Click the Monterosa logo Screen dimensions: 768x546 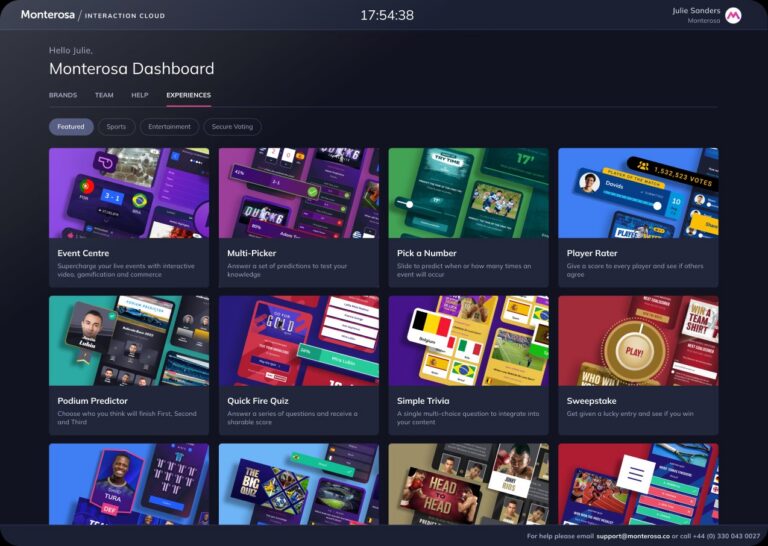coord(48,15)
